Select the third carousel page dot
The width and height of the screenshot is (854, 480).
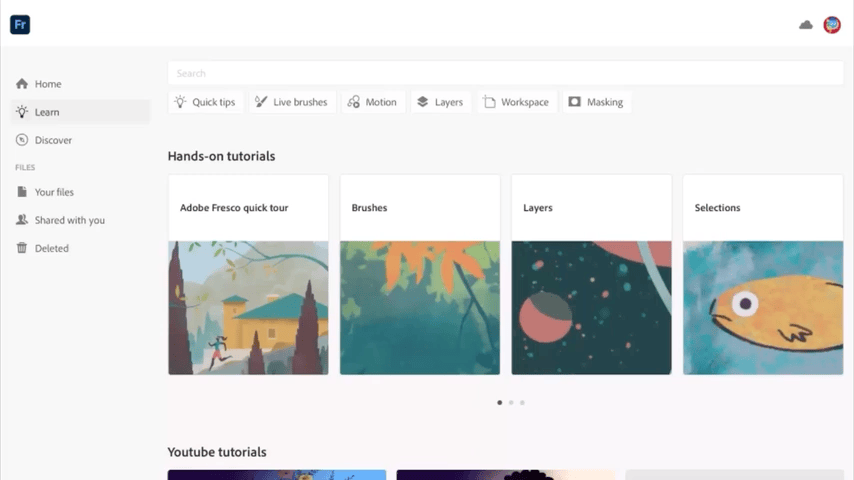[522, 403]
